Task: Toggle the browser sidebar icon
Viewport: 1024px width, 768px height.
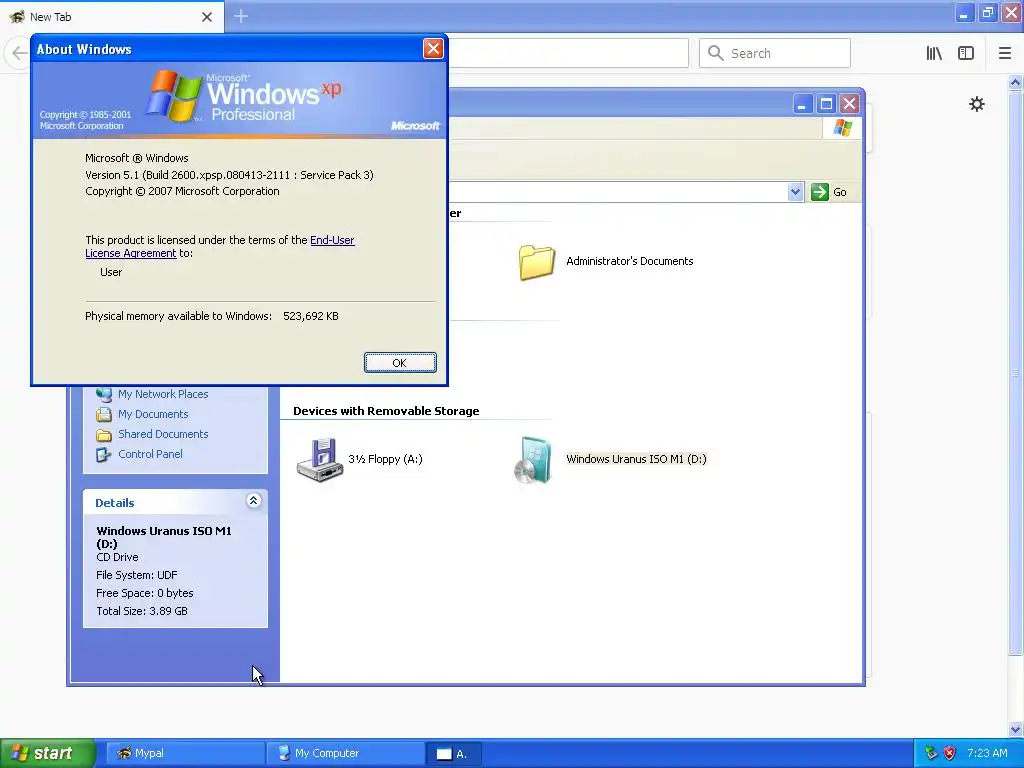Action: tap(966, 53)
